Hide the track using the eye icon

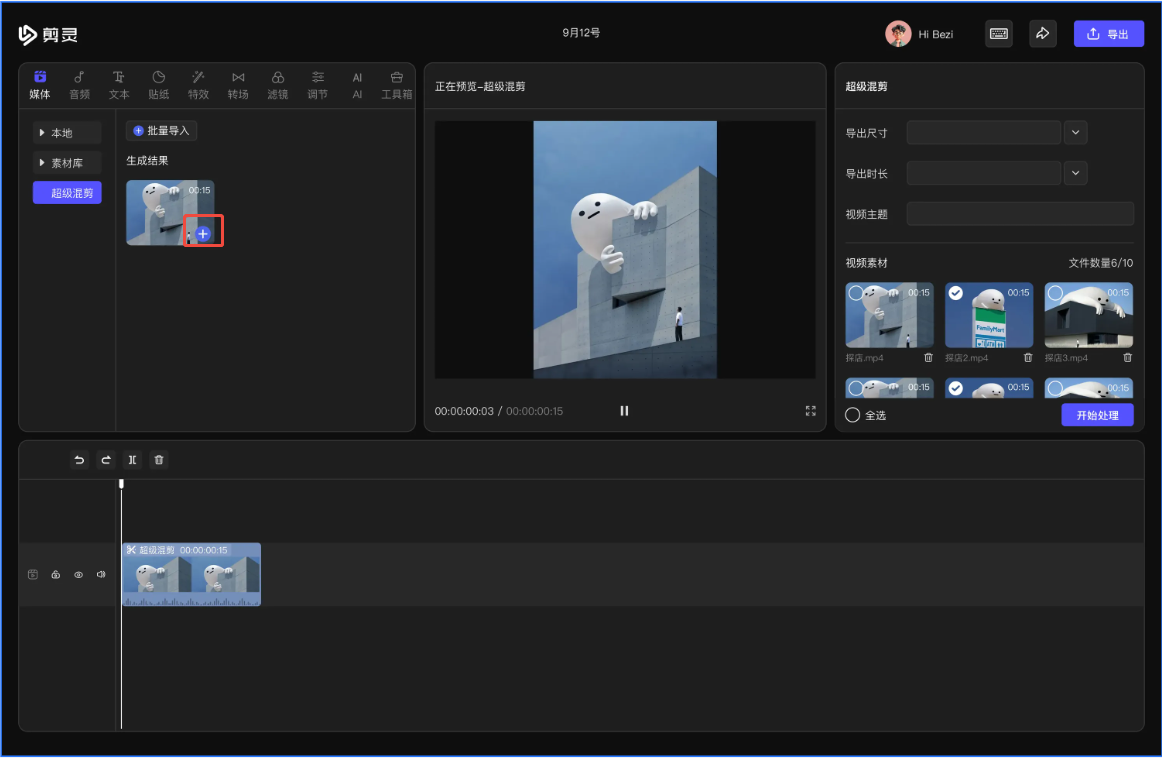(78, 575)
